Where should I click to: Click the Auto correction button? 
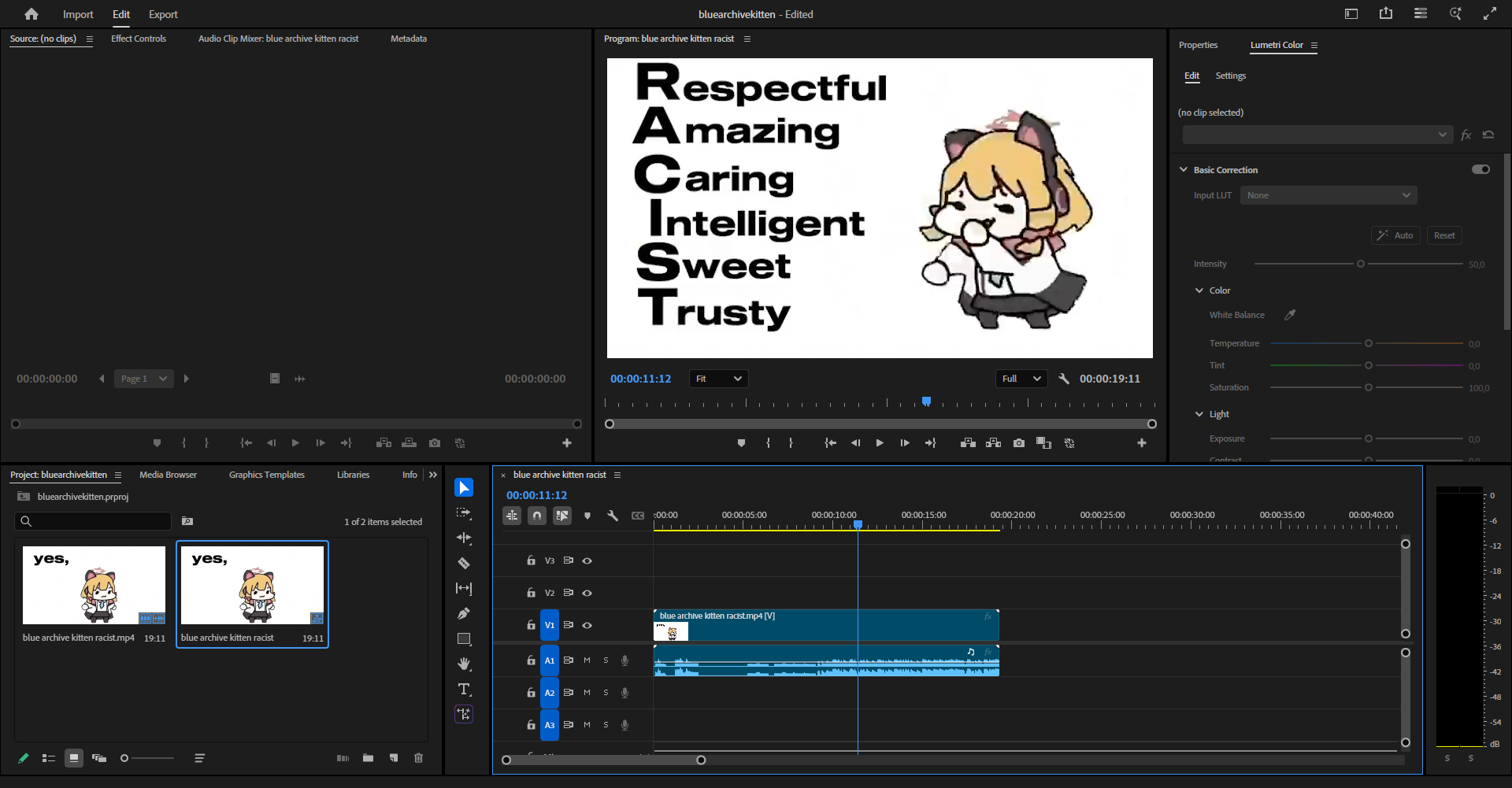click(x=1395, y=235)
